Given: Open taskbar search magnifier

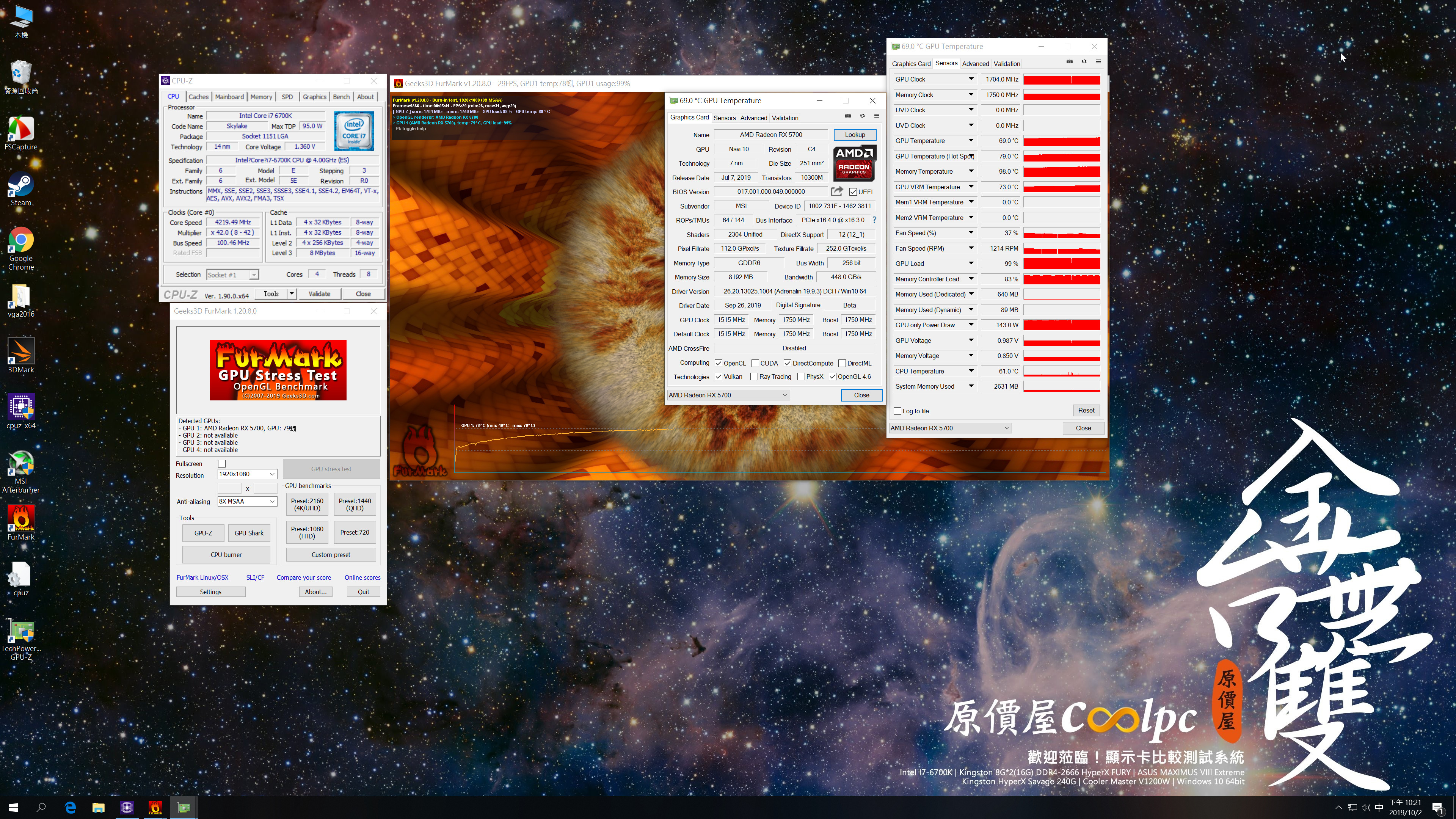Looking at the screenshot, I should click(41, 808).
